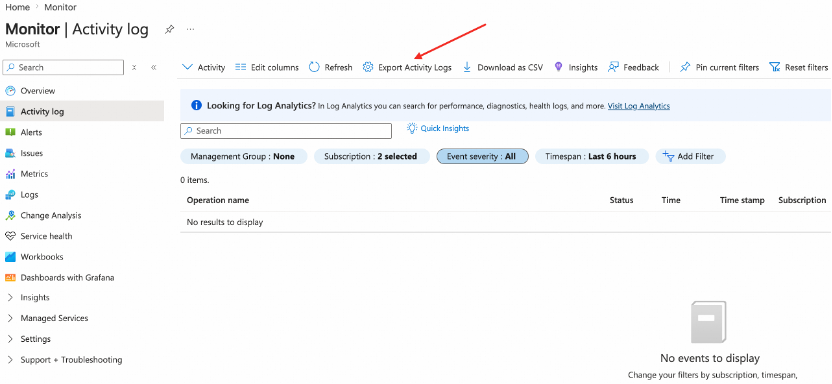Click the Export Activity Logs label

tap(415, 67)
